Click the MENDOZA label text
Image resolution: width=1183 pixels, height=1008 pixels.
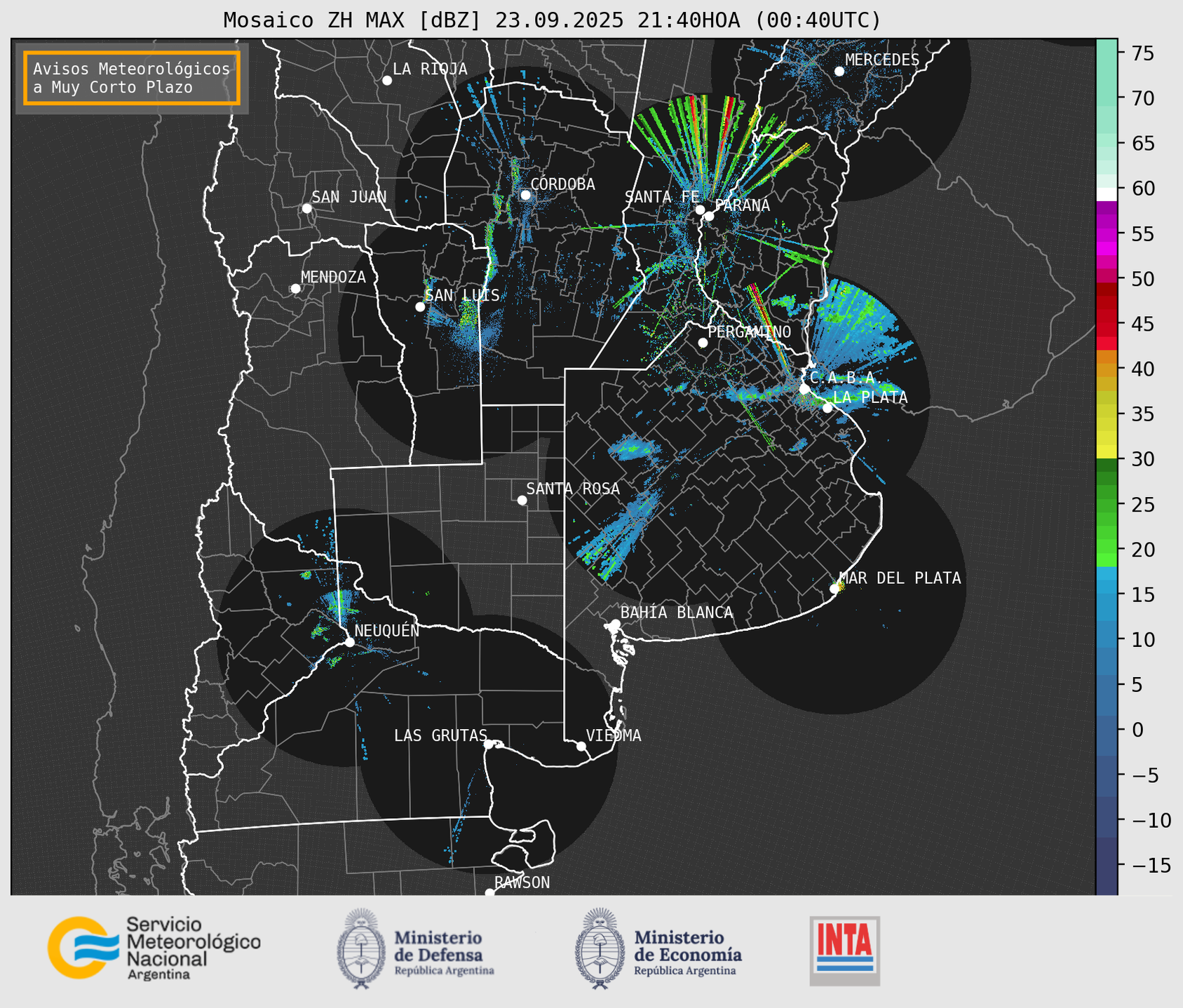(333, 278)
